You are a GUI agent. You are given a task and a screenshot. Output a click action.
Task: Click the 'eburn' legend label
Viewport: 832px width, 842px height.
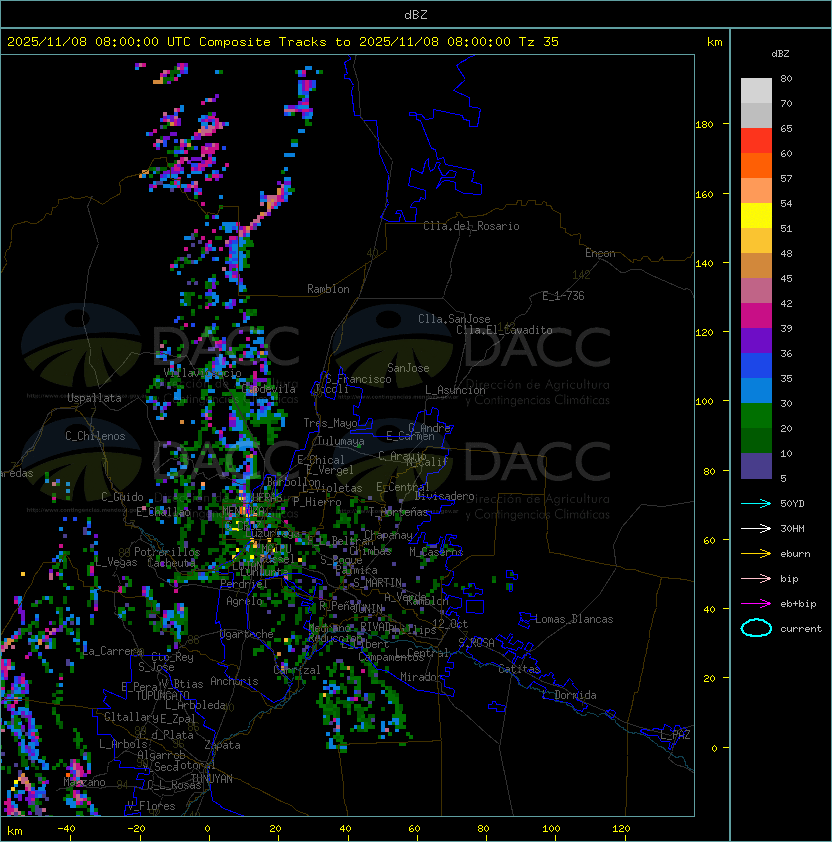coord(795,554)
